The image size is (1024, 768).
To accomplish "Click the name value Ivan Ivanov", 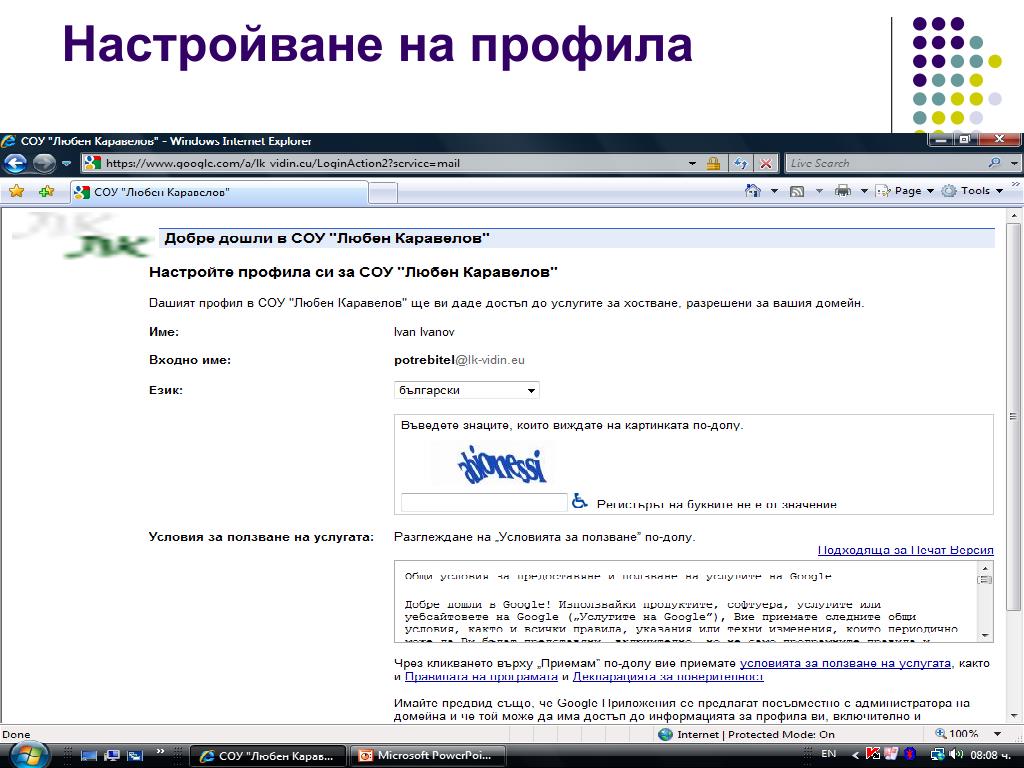I will pyautogui.click(x=424, y=332).
